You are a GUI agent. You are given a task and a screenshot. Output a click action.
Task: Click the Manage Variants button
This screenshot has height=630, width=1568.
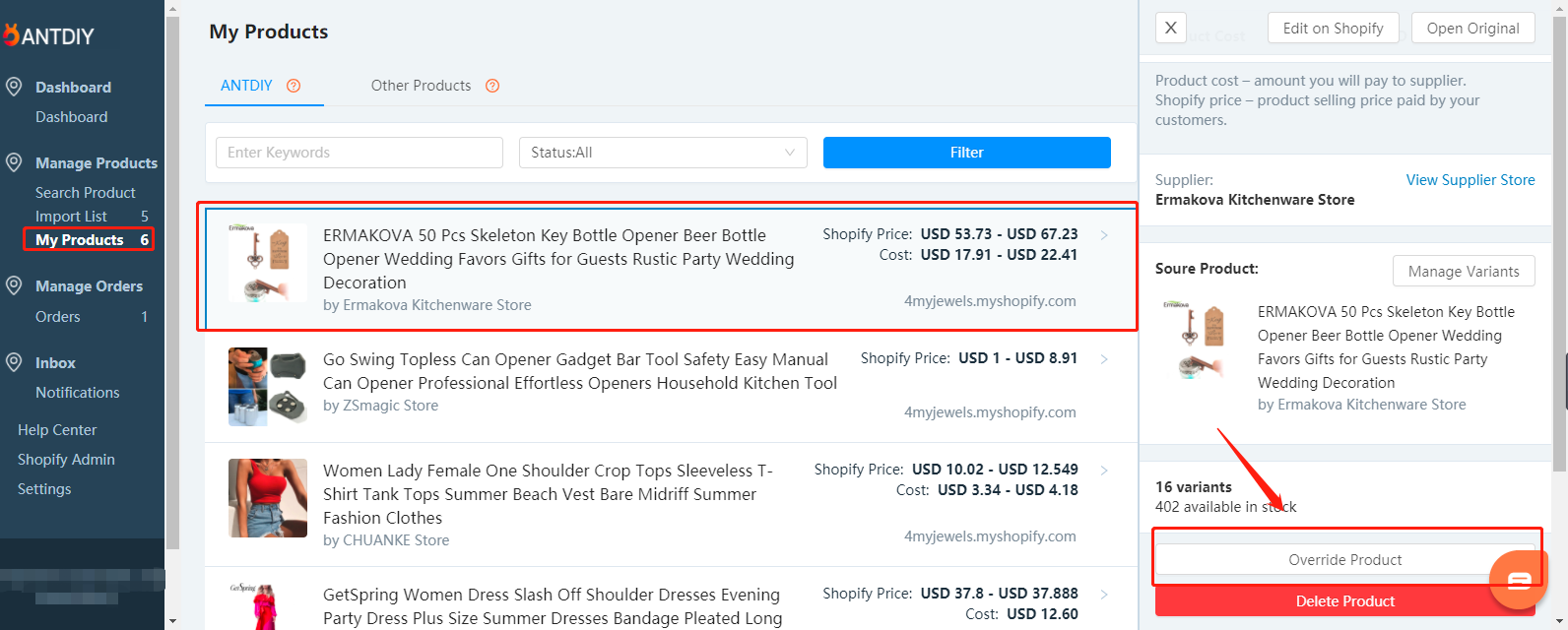[x=1464, y=272]
